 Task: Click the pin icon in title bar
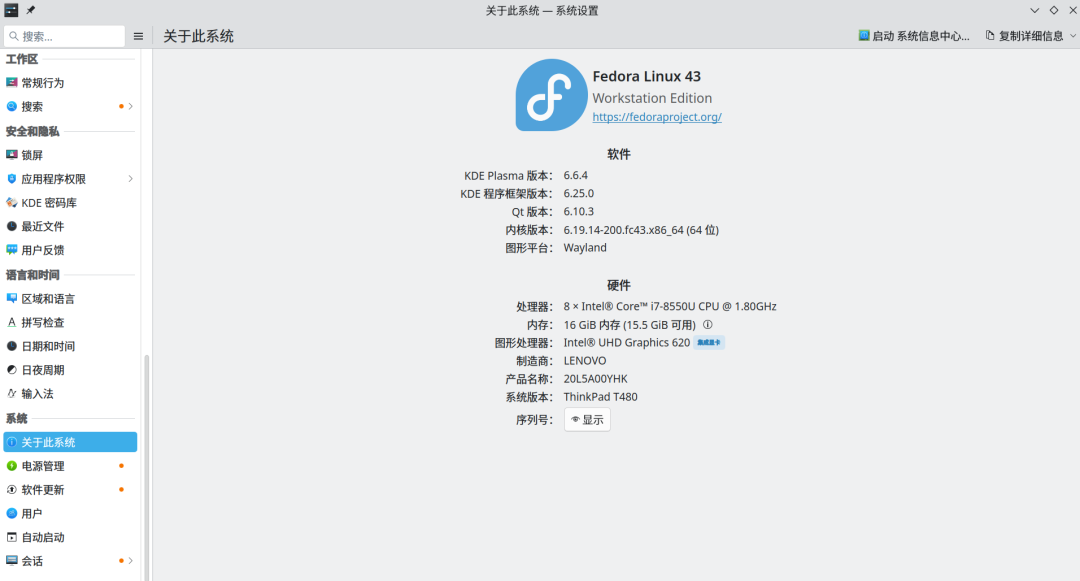pos(30,10)
